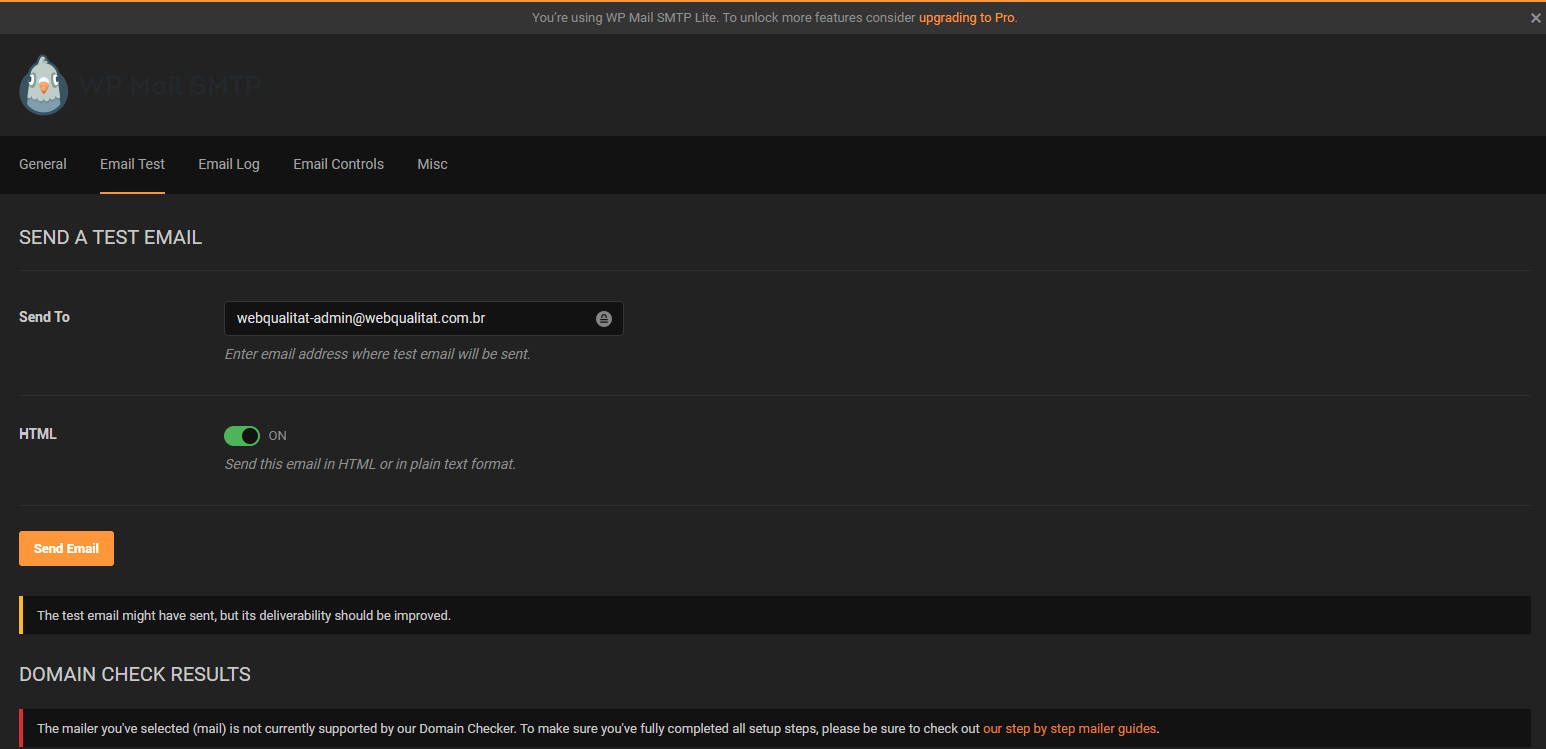Click the Send Email button
This screenshot has width=1546, height=749.
tap(66, 548)
